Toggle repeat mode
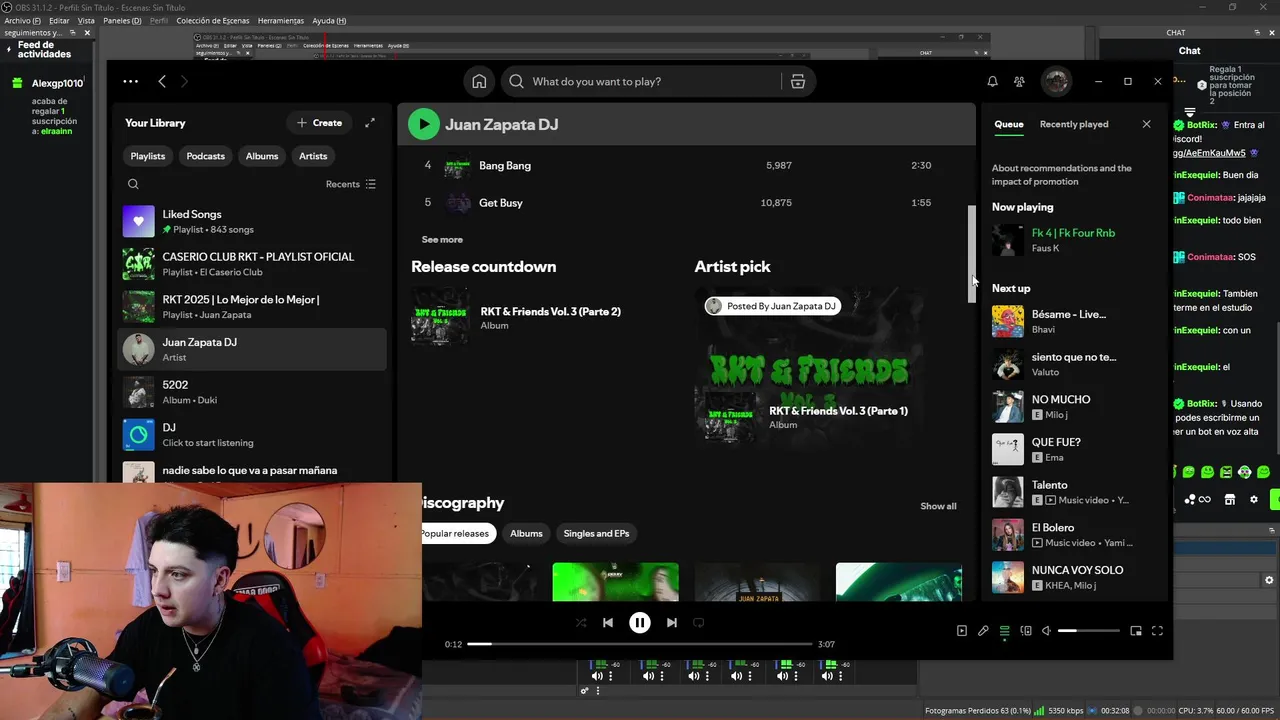 699,622
